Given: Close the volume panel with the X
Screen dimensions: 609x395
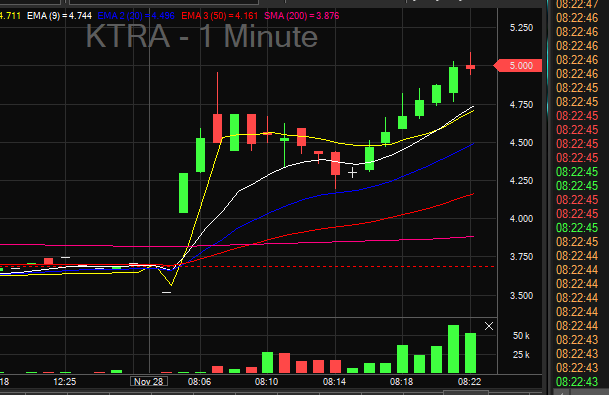Looking at the screenshot, I should coord(489,326).
